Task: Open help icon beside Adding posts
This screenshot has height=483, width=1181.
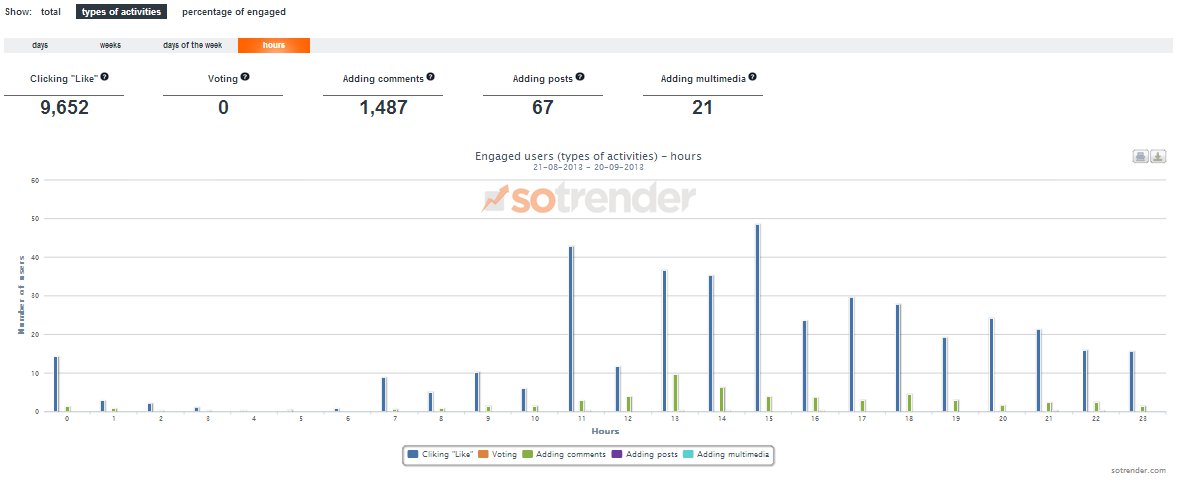Action: point(580,77)
